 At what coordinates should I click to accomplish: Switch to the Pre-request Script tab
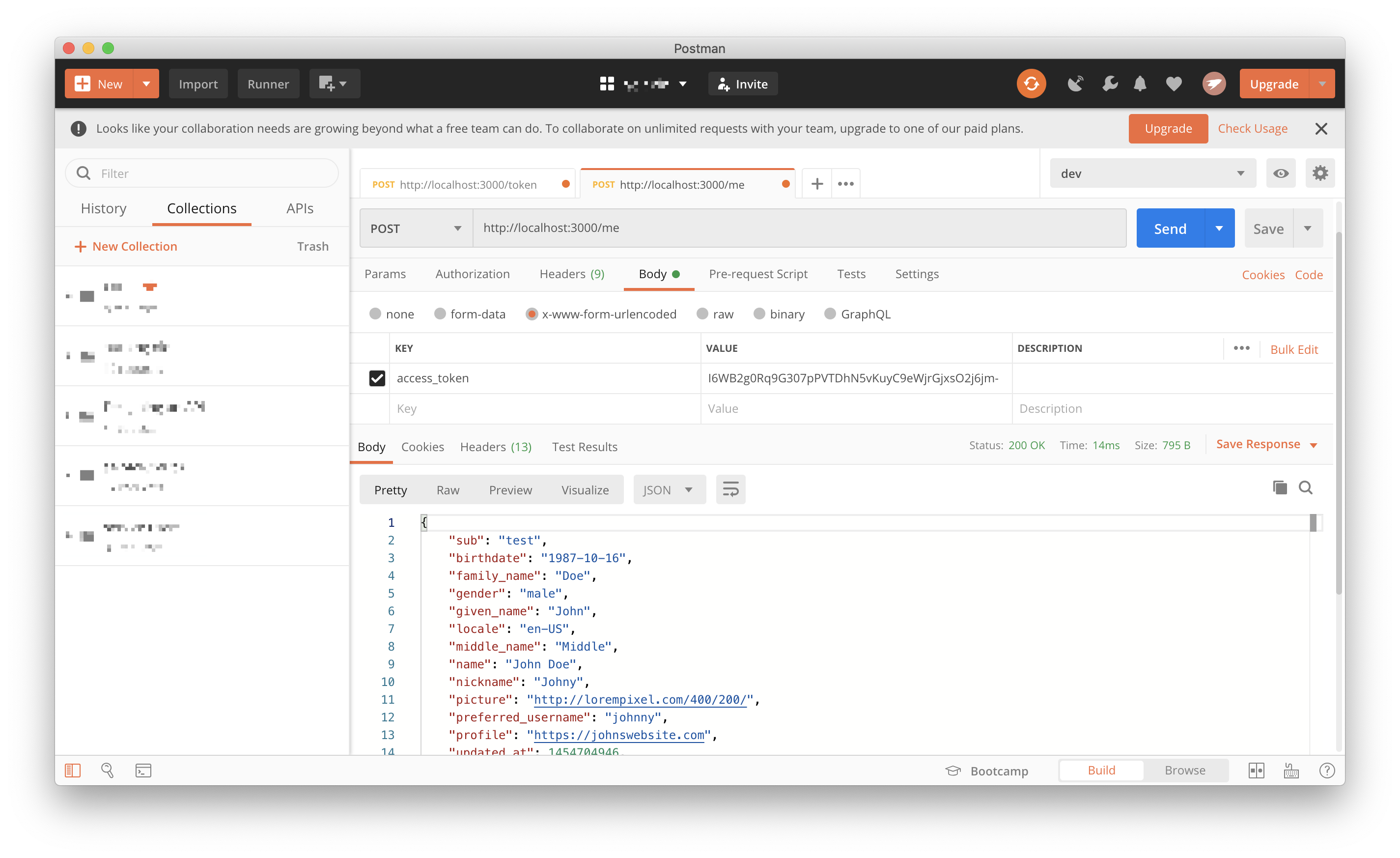(757, 274)
